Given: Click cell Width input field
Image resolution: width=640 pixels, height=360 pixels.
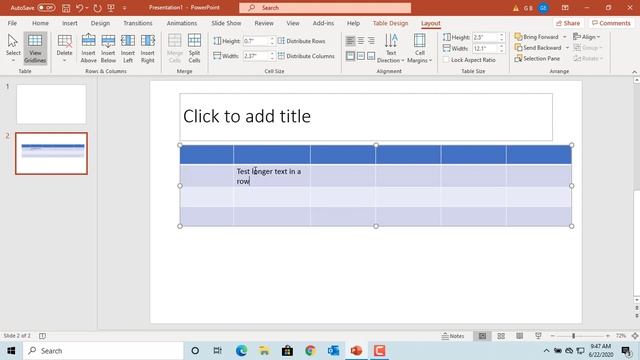Looking at the screenshot, I should tap(256, 56).
